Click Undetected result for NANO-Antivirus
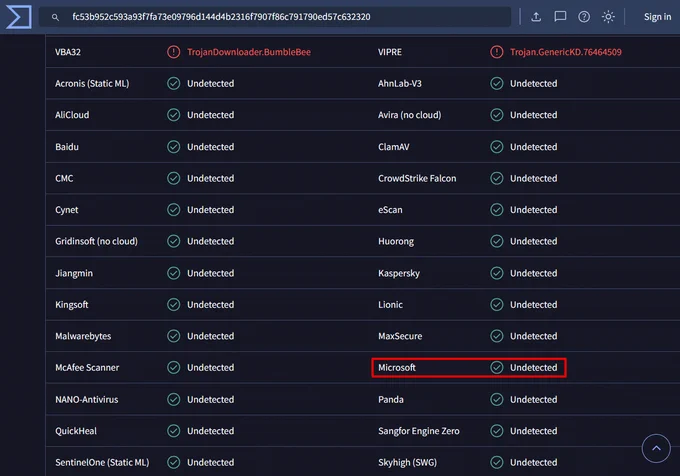The image size is (680, 476). click(210, 399)
